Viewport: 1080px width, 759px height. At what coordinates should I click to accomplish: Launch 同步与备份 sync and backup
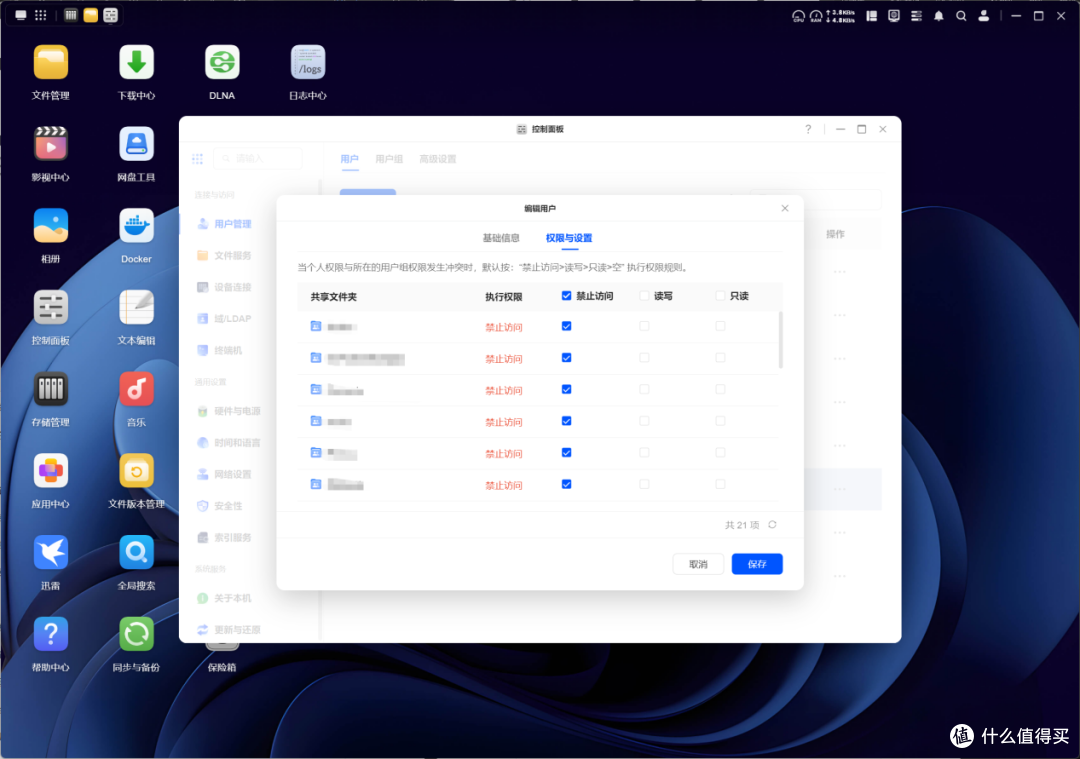pyautogui.click(x=136, y=634)
